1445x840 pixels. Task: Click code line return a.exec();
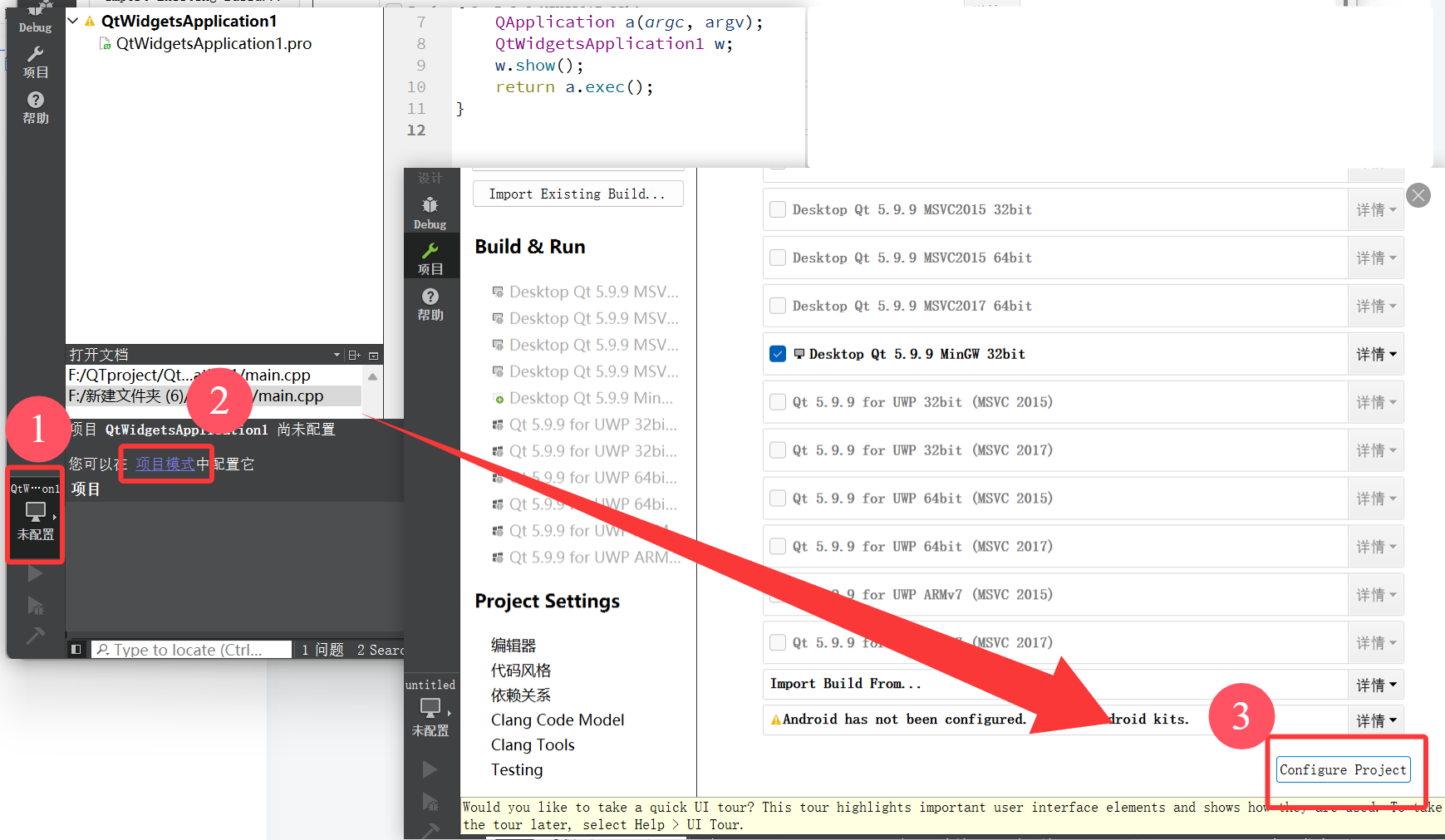574,87
